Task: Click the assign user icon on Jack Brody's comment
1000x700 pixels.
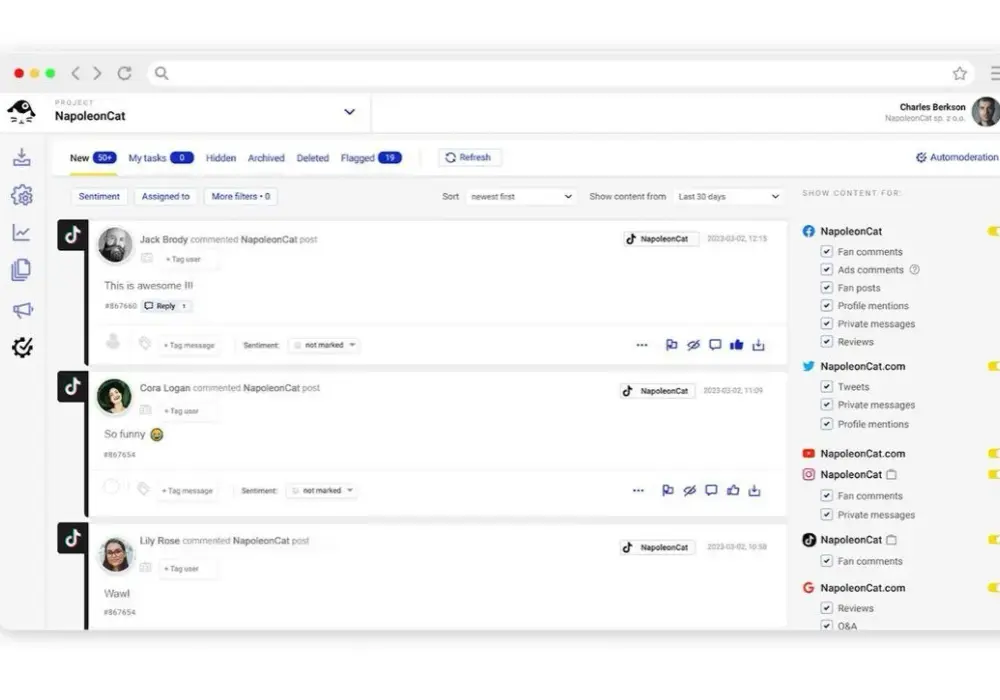Action: pos(113,342)
